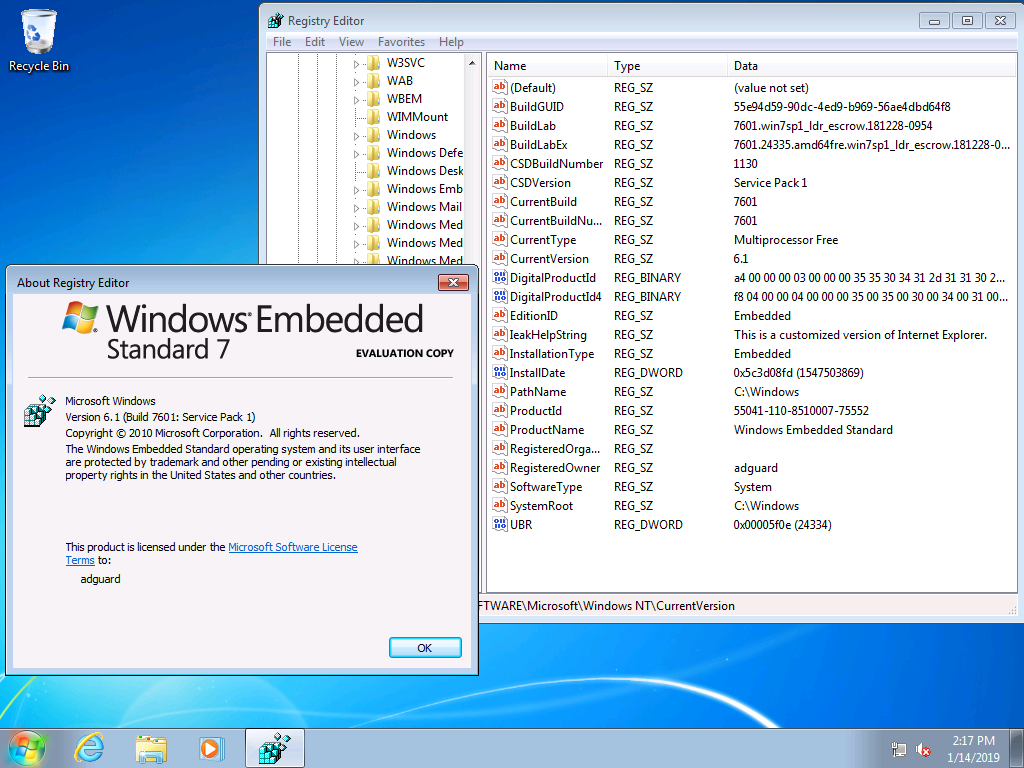Image resolution: width=1024 pixels, height=768 pixels.
Task: Open the Edit menu
Action: 315,42
